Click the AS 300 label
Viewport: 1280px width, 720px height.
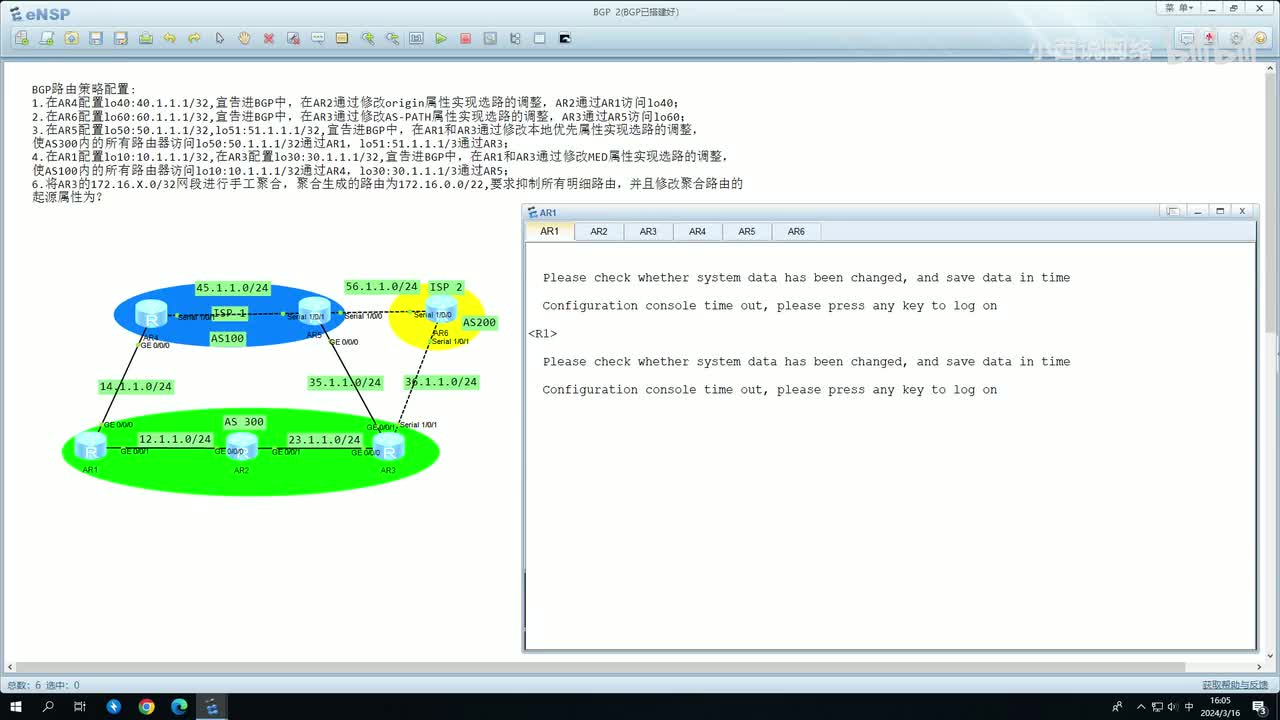coord(244,422)
